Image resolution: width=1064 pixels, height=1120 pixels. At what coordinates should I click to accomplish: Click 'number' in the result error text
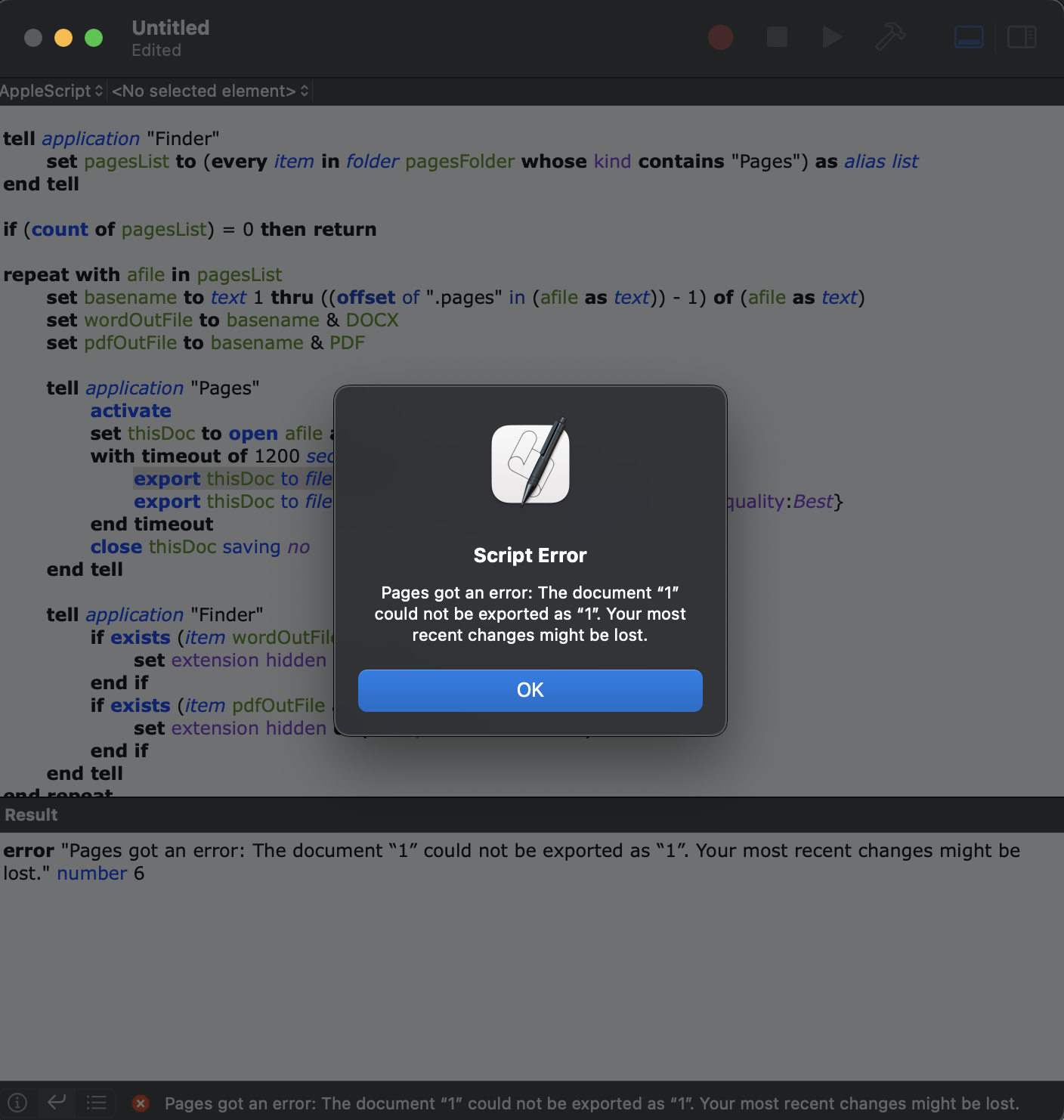point(92,874)
